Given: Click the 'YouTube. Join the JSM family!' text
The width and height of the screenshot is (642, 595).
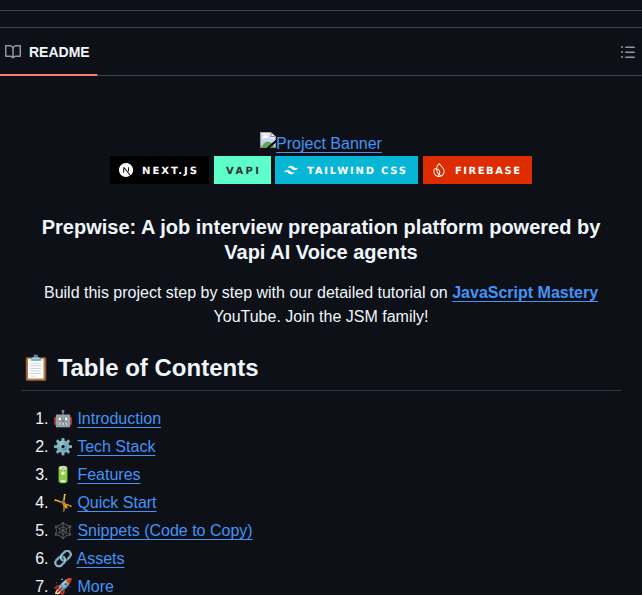Looking at the screenshot, I should [x=321, y=317].
